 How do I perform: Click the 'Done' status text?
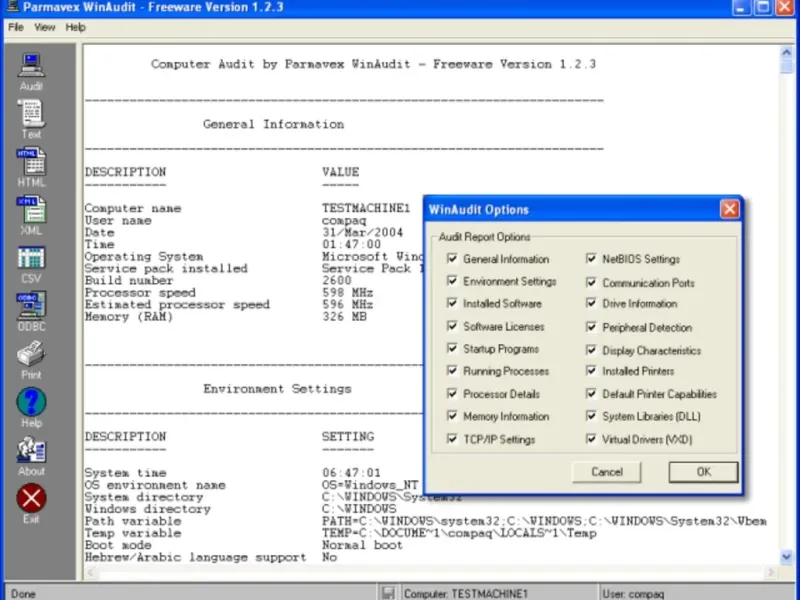click(x=23, y=594)
